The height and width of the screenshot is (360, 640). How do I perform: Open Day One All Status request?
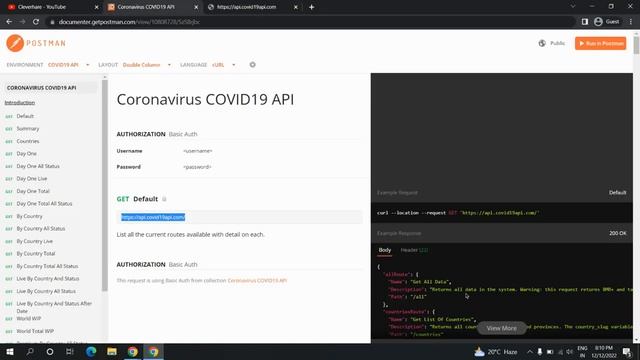(x=38, y=166)
